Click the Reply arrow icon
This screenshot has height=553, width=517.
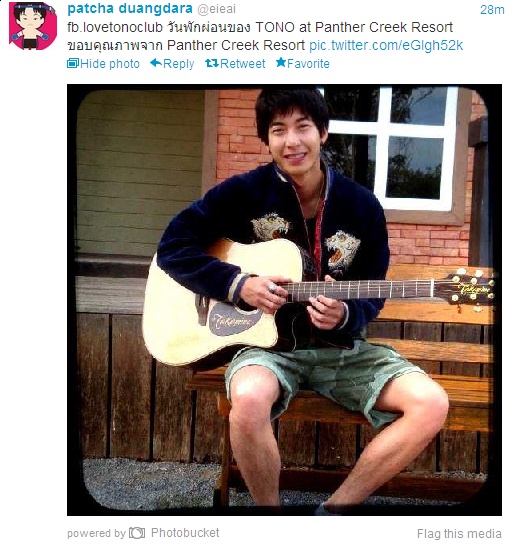(156, 63)
